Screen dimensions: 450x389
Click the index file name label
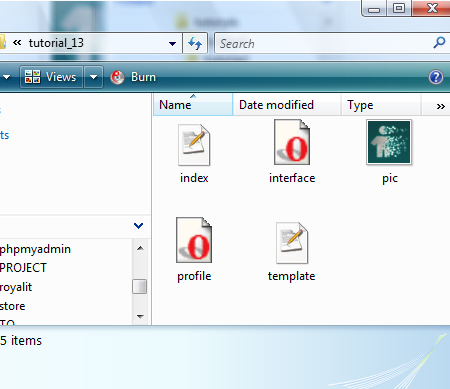194,178
